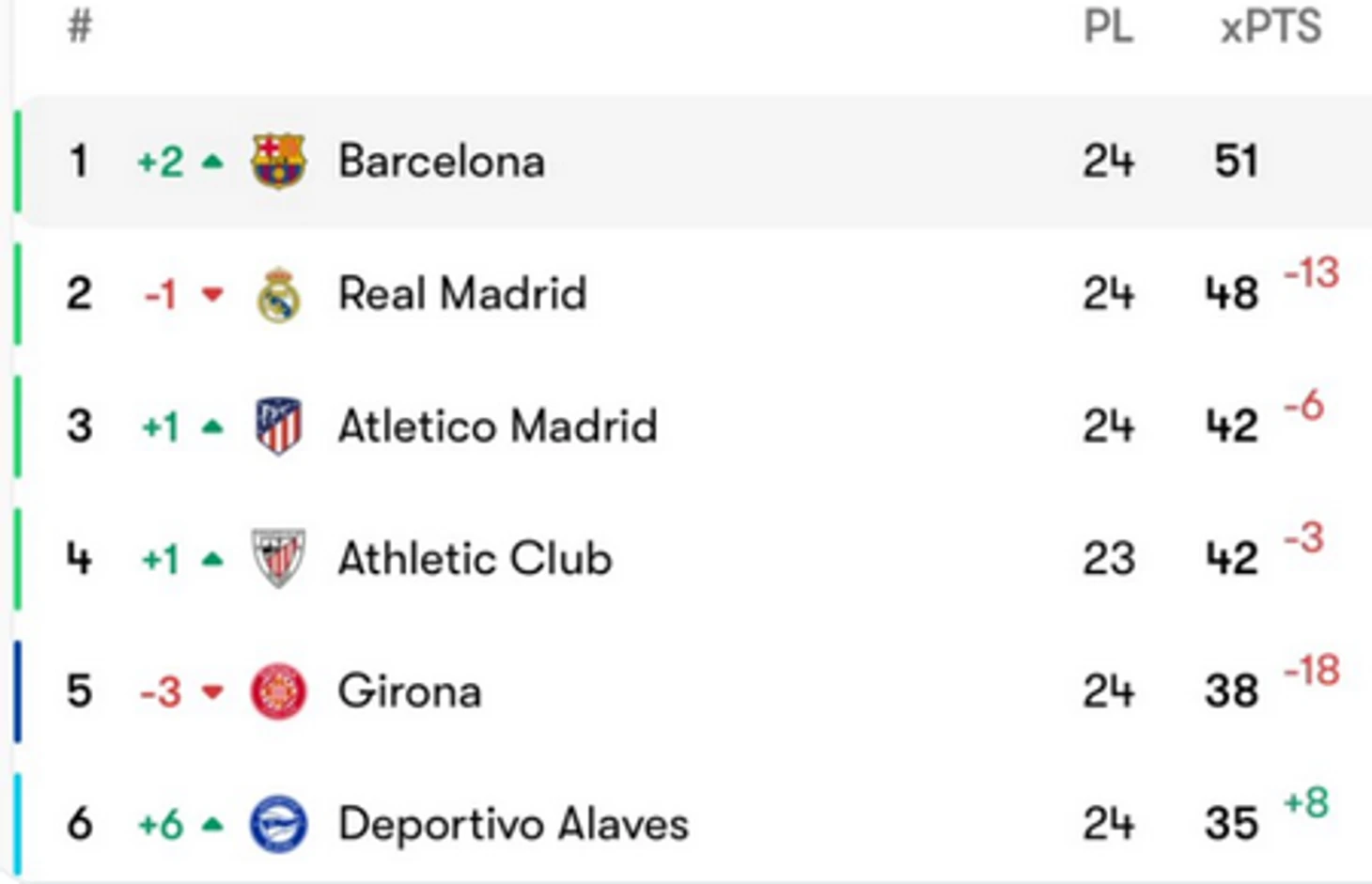Click Barcelona's green up arrow

click(x=213, y=162)
